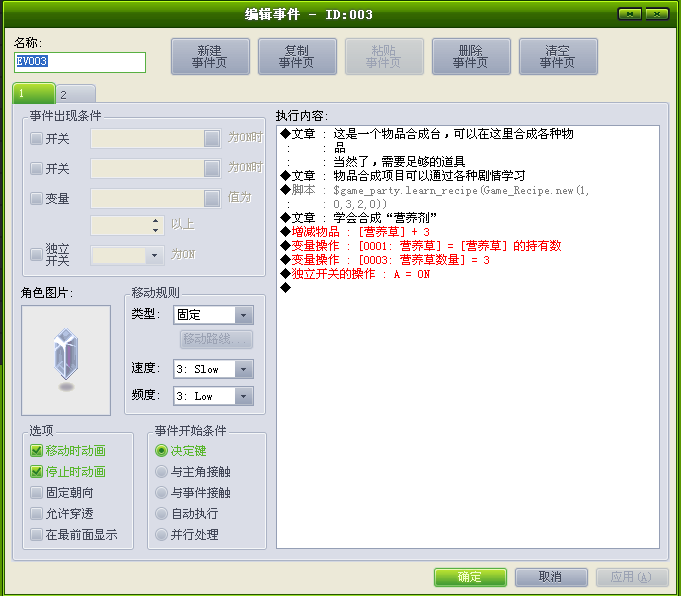Click the 取消 cancel button

pyautogui.click(x=551, y=577)
